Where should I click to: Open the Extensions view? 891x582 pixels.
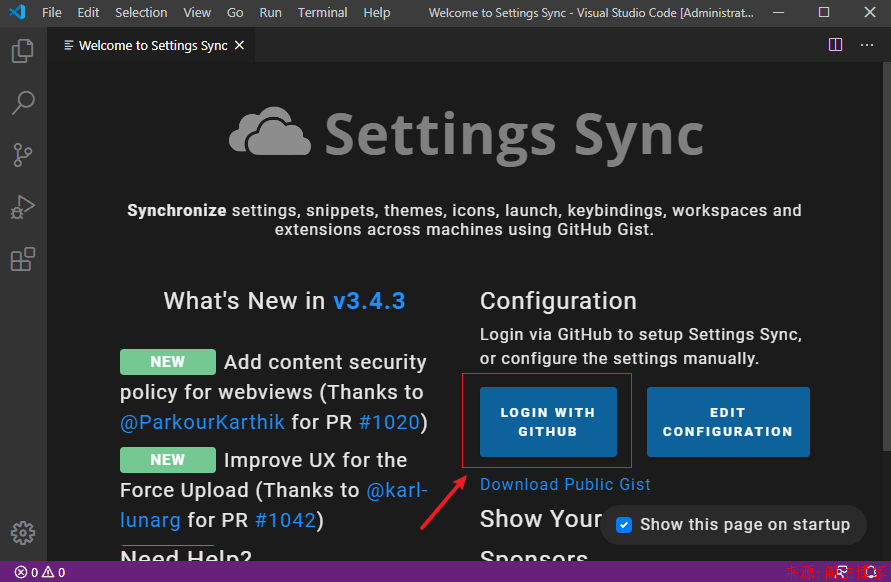23,259
